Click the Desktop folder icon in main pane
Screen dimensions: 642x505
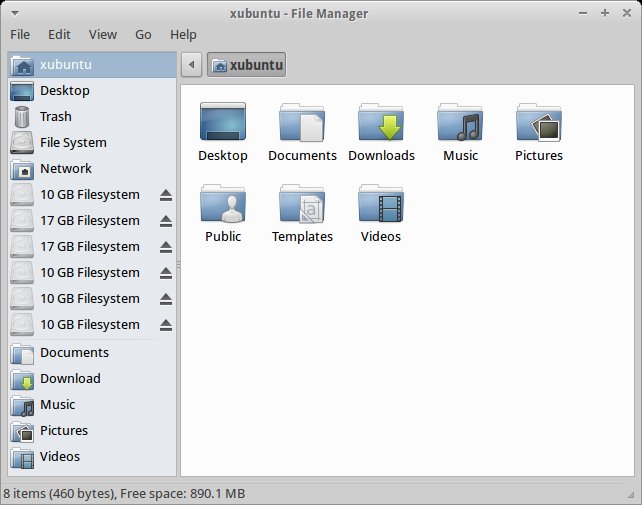coord(223,123)
